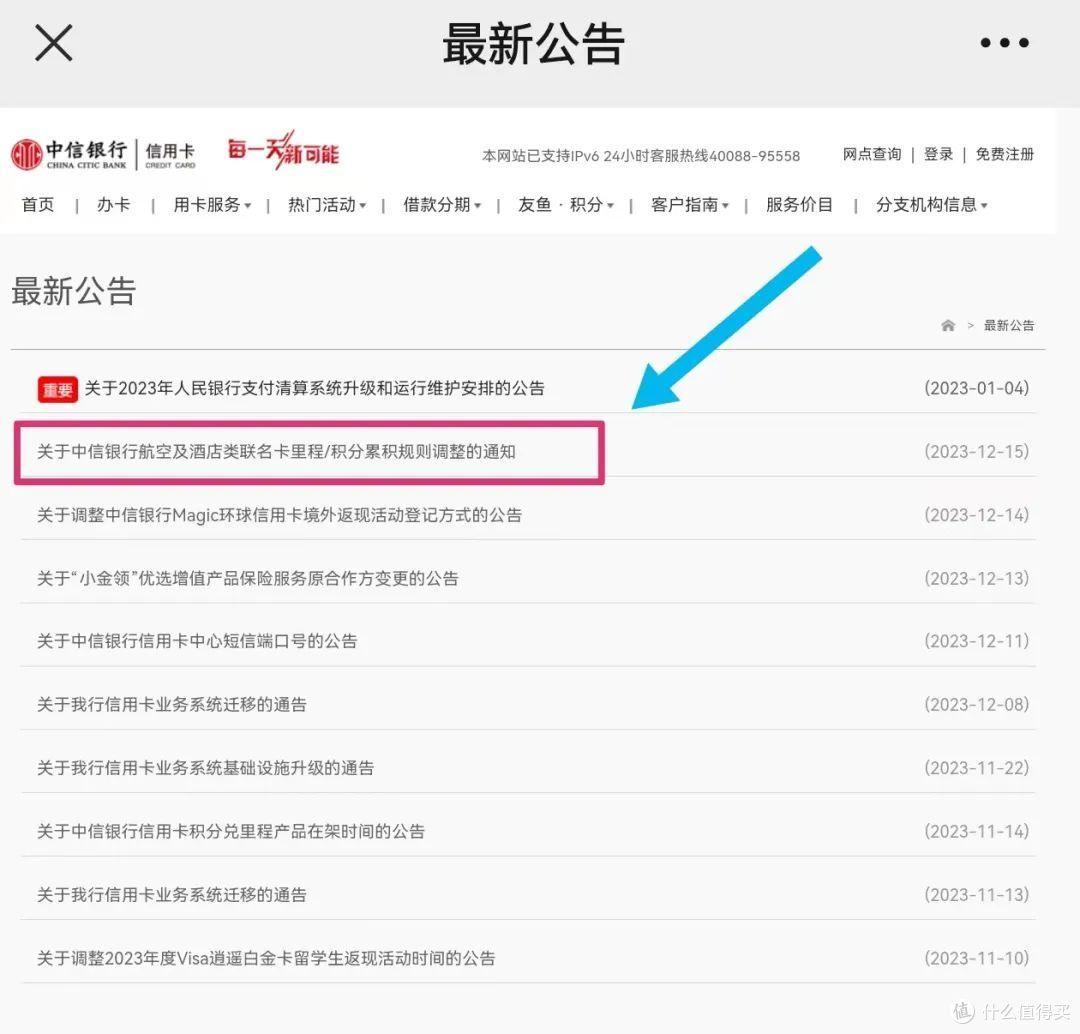
Task: Open the Magic环球信用卡境外返现活动 announcement
Action: [279, 515]
